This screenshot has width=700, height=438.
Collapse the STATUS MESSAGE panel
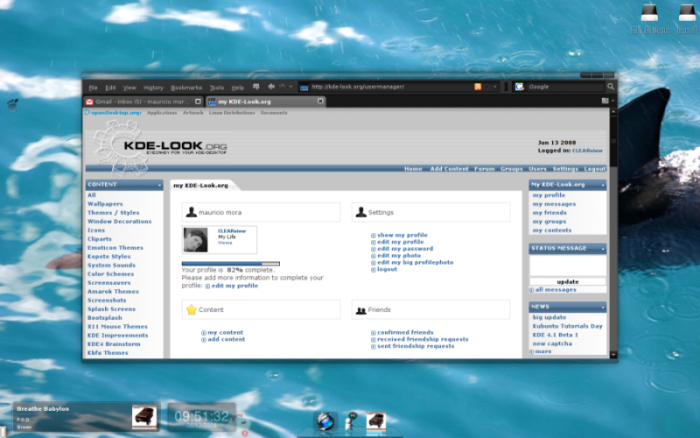pos(603,249)
